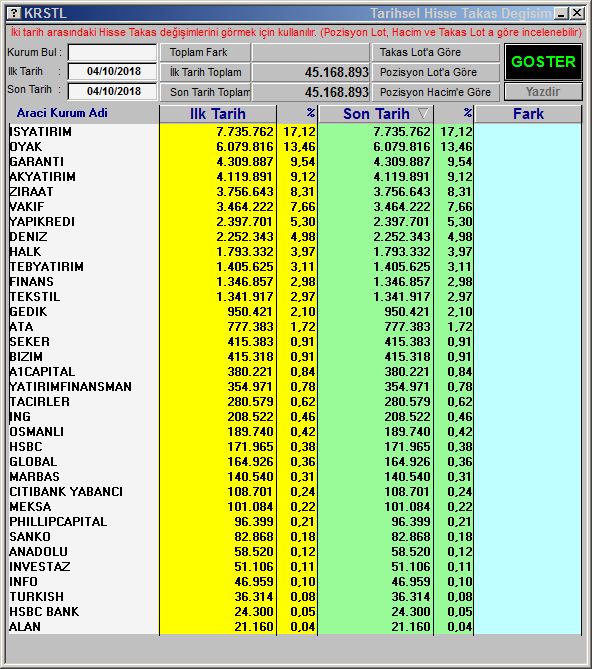The image size is (592, 669).
Task: Select the PHILLIPCAPITAL row
Action: (x=295, y=522)
